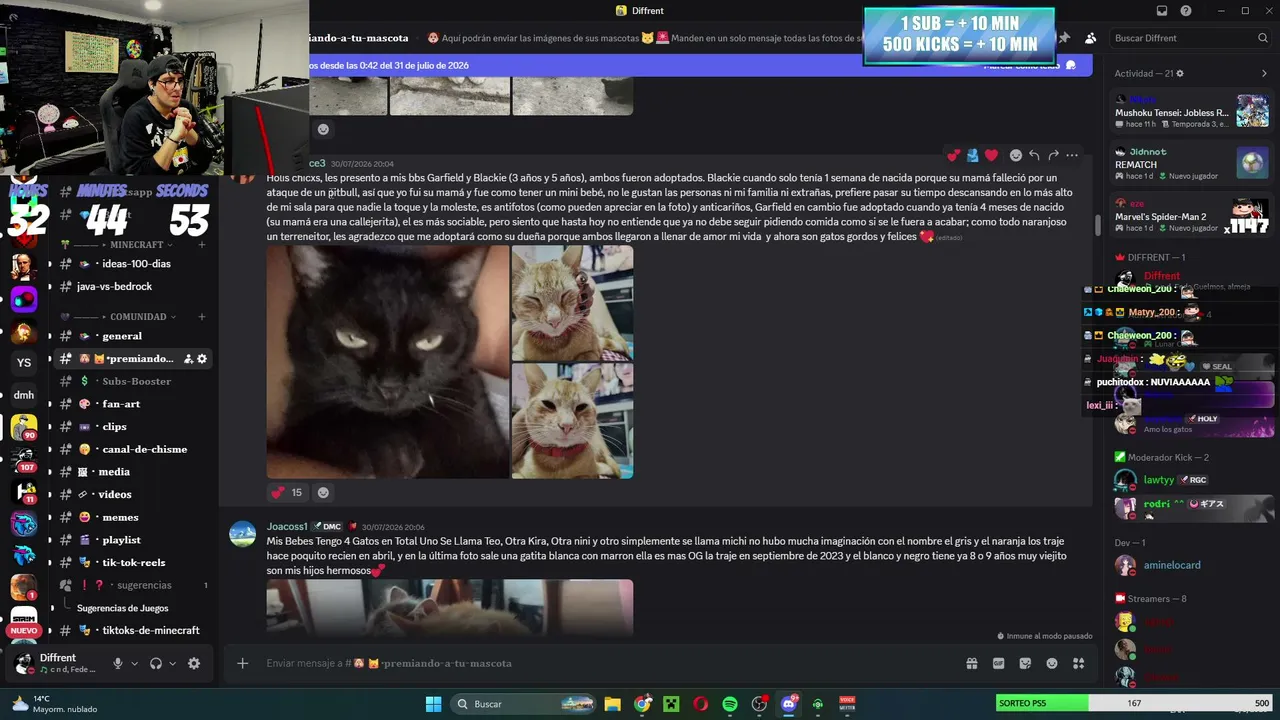
Task: Open the sticker picker
Action: (1025, 663)
